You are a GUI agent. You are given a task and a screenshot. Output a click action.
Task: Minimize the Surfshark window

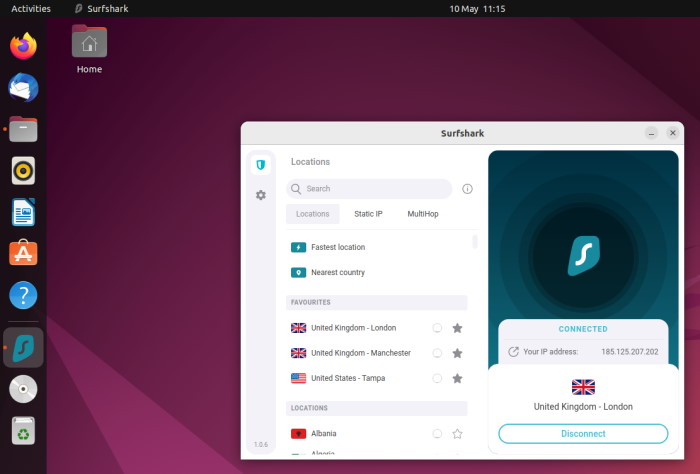(x=651, y=133)
